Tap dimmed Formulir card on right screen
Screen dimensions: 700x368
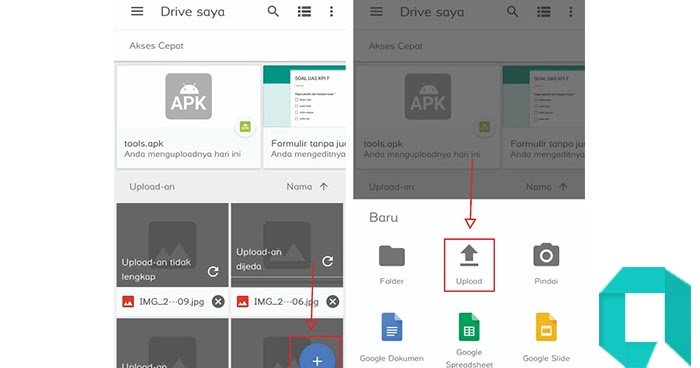pyautogui.click(x=544, y=117)
